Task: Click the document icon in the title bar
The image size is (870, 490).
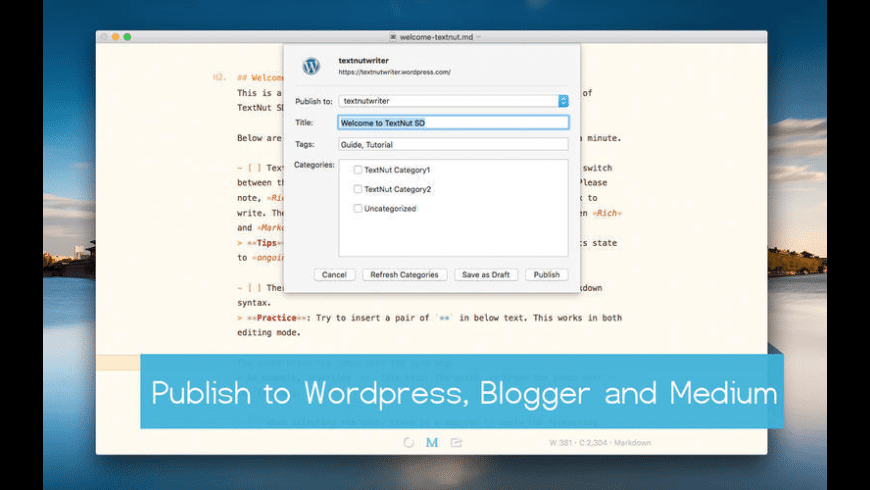Action: (x=393, y=37)
